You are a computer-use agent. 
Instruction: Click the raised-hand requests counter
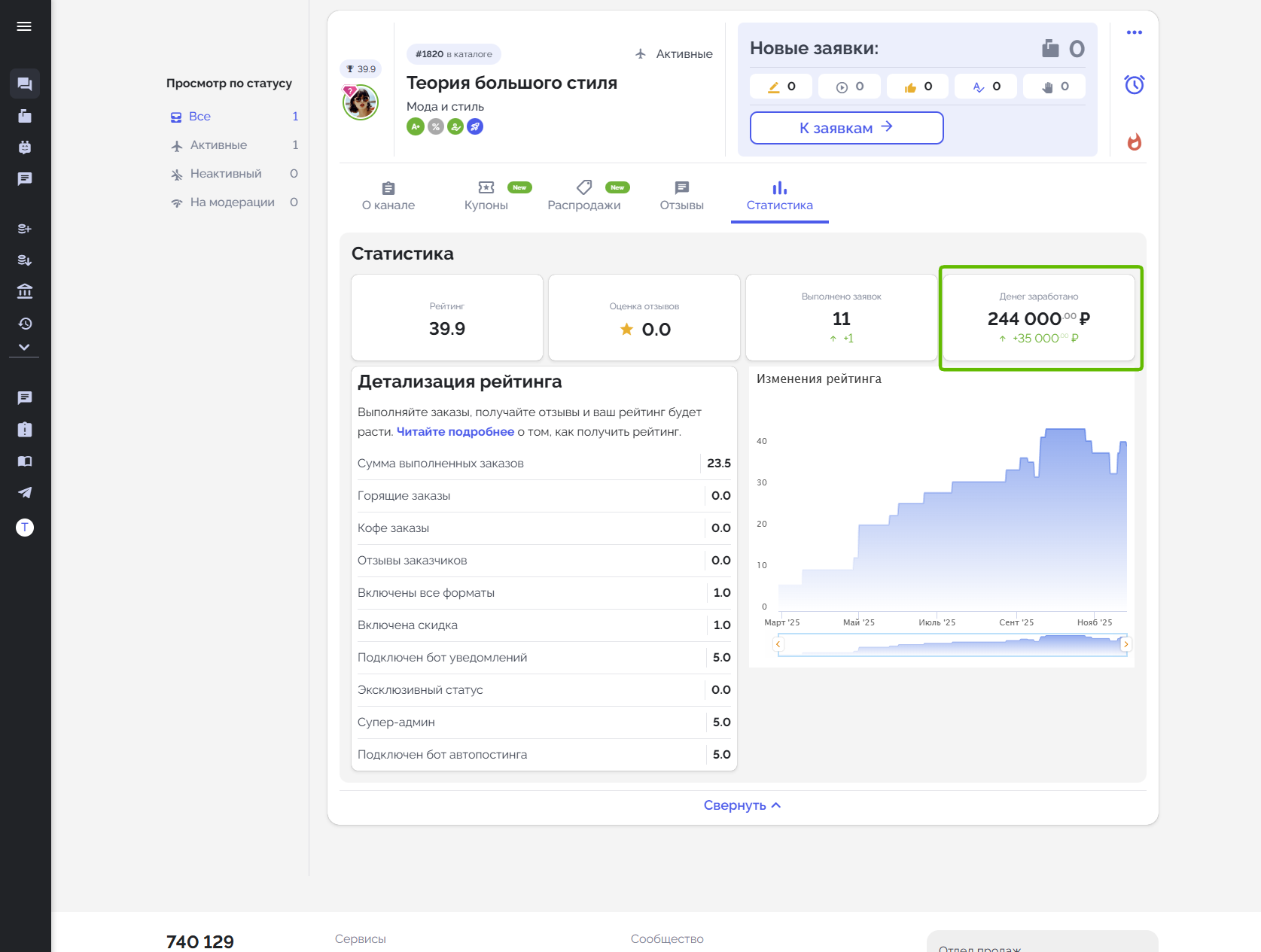pos(1054,87)
